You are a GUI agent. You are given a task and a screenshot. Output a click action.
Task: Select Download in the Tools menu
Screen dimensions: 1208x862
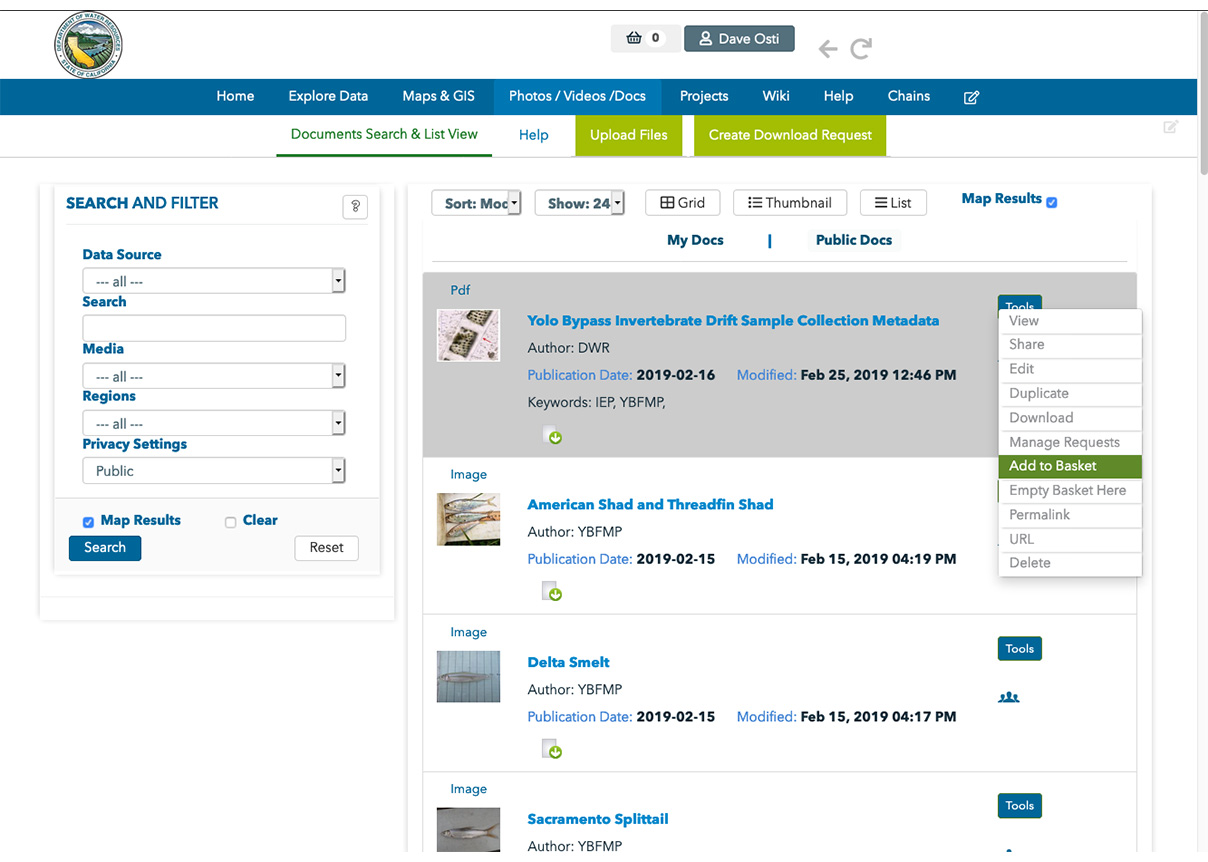(x=1070, y=418)
